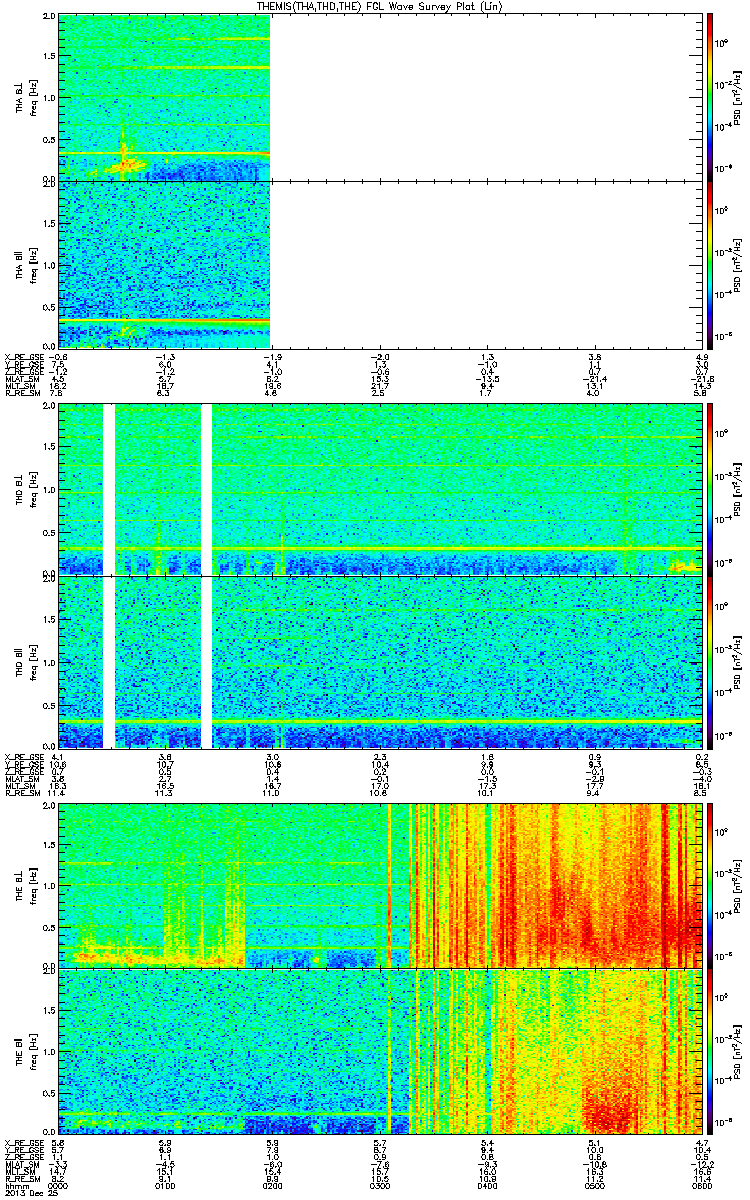The image size is (750, 1200).
Task: Click the 2.0 frequency tick of THA B-perp panel
Action: click(50, 18)
